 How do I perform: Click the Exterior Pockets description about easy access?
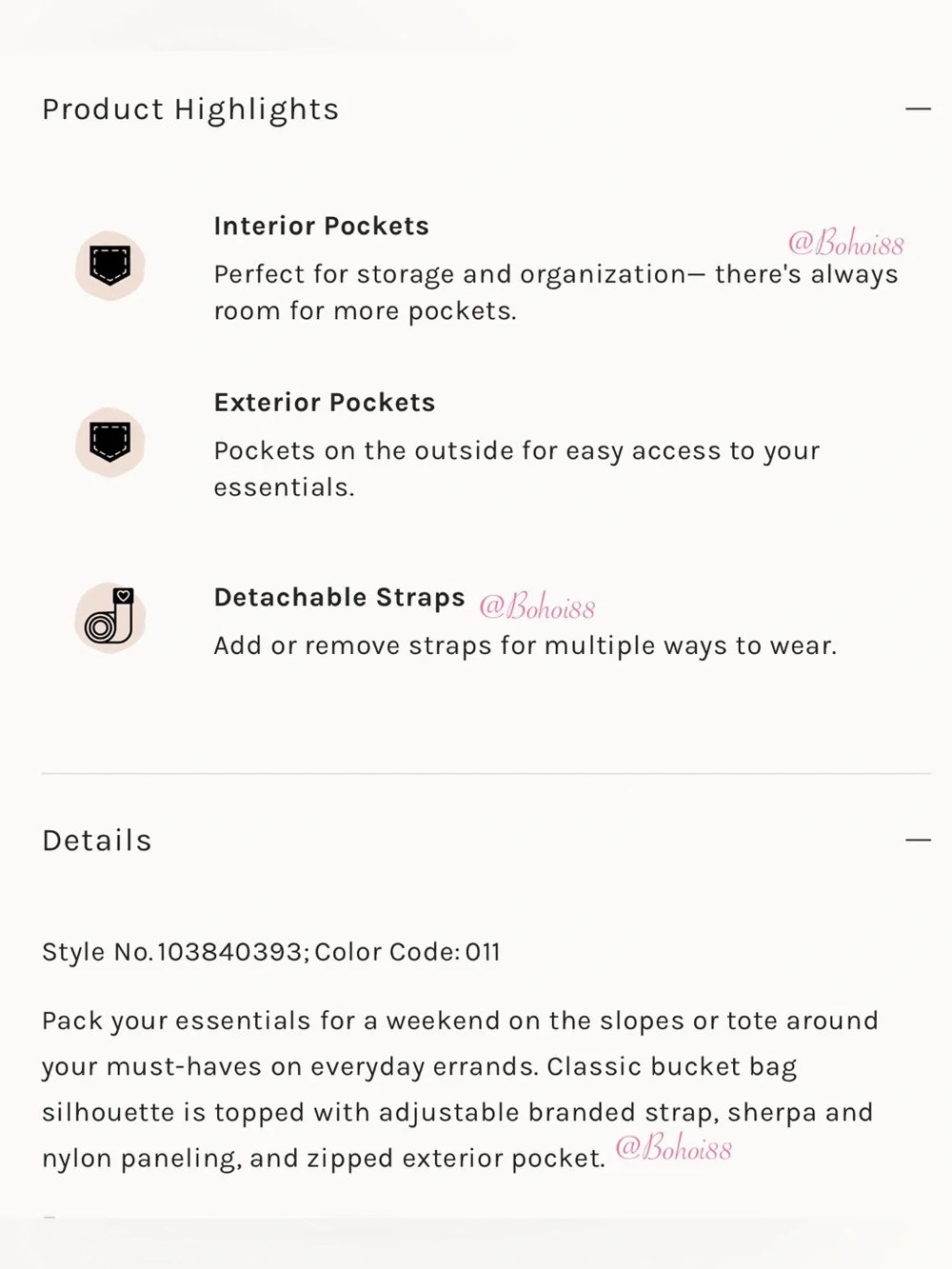(517, 469)
